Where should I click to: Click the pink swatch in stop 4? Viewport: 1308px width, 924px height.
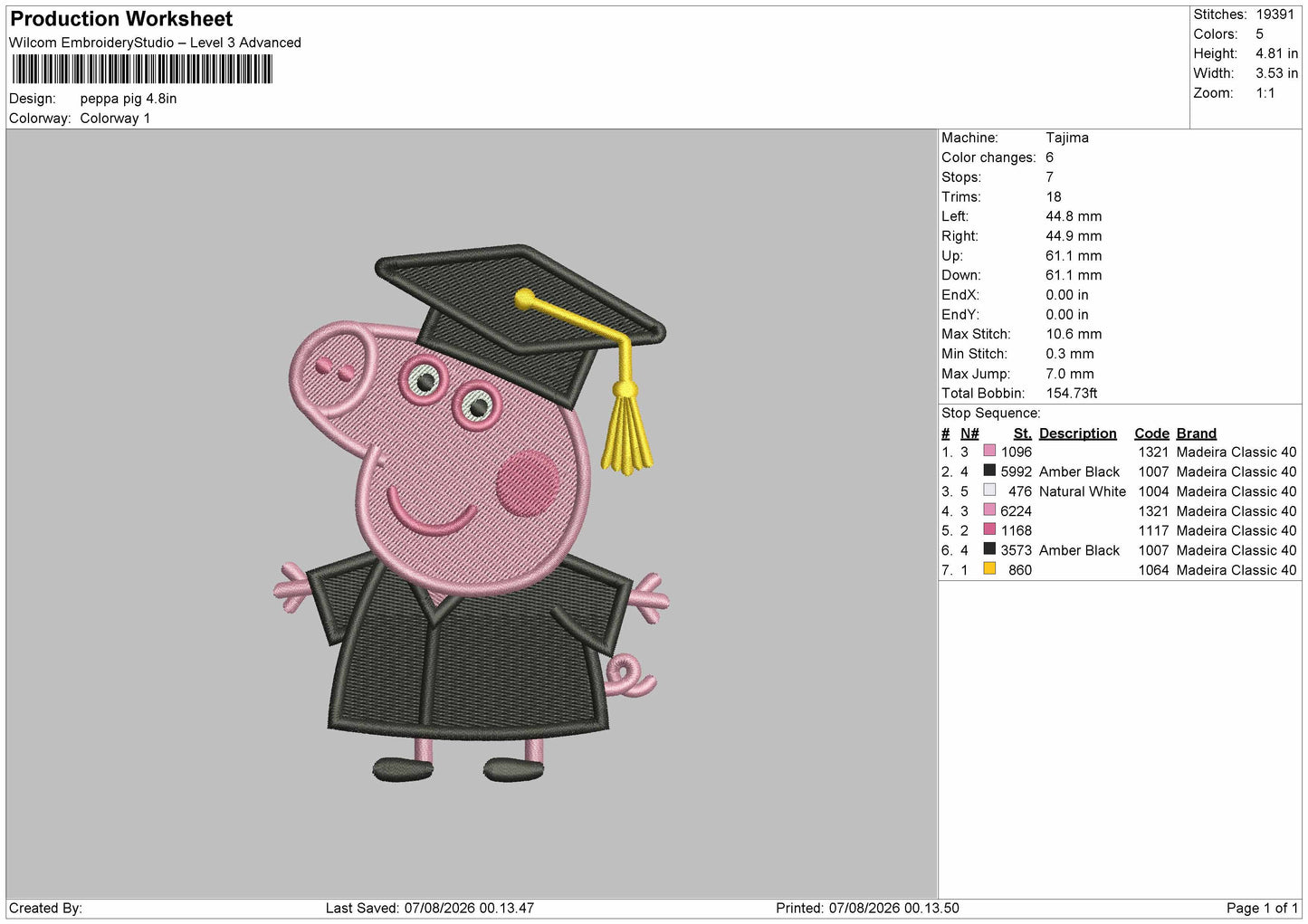[989, 510]
